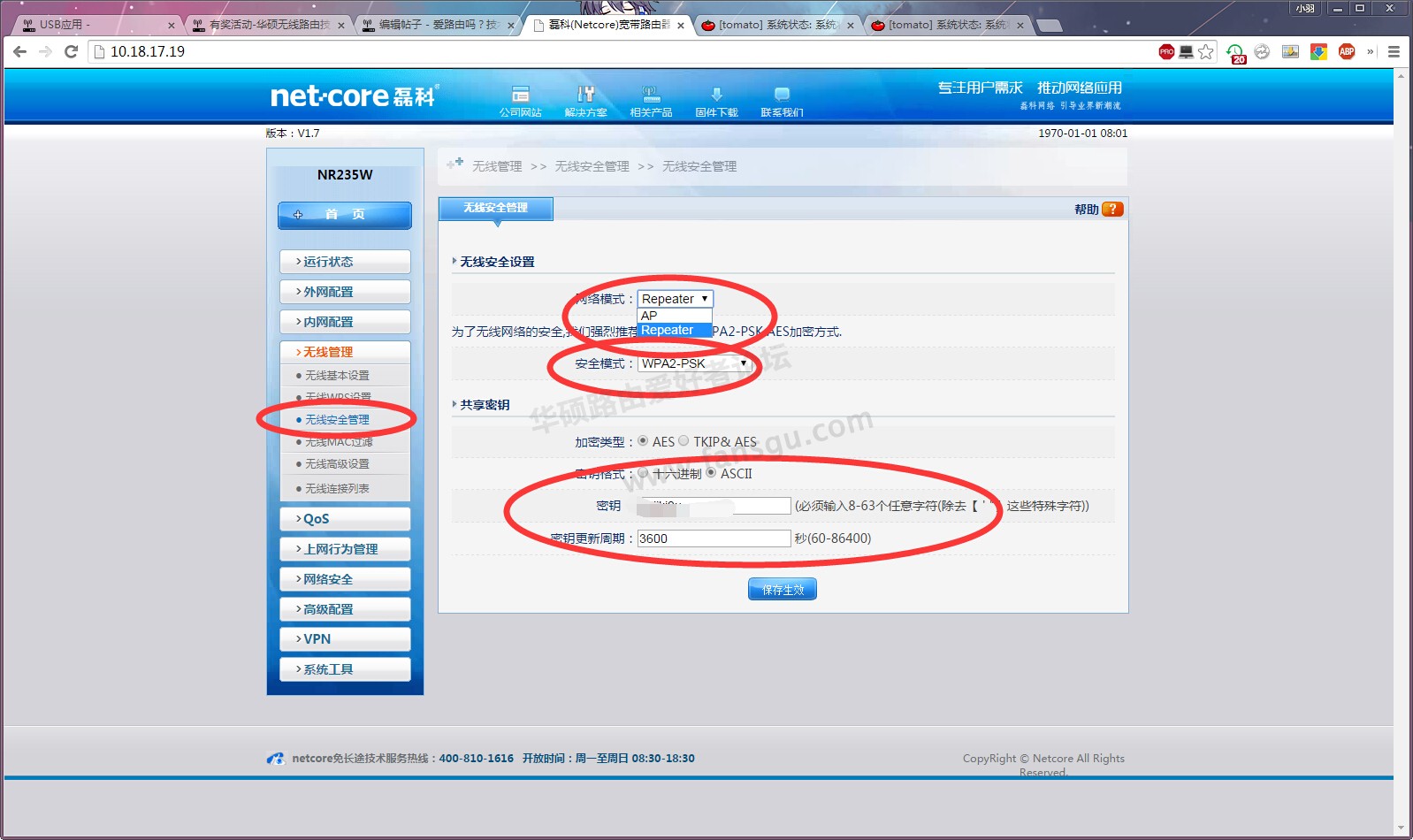Open a new browser tab
The image size is (1413, 840).
tap(1050, 26)
